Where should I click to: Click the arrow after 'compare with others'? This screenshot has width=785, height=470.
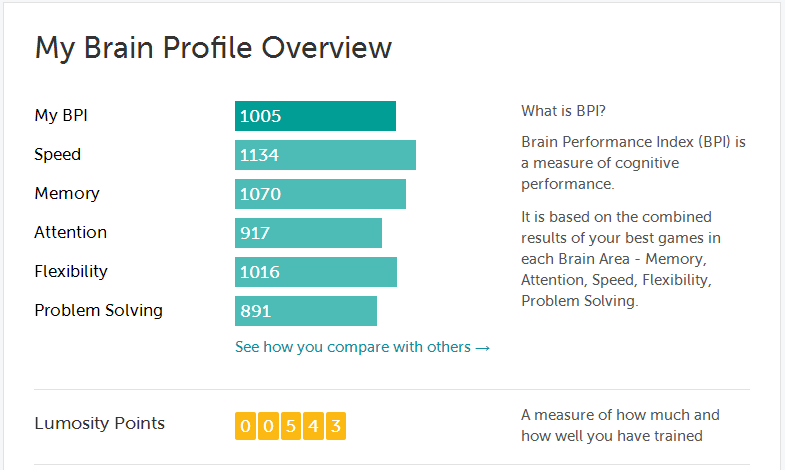[x=483, y=348]
